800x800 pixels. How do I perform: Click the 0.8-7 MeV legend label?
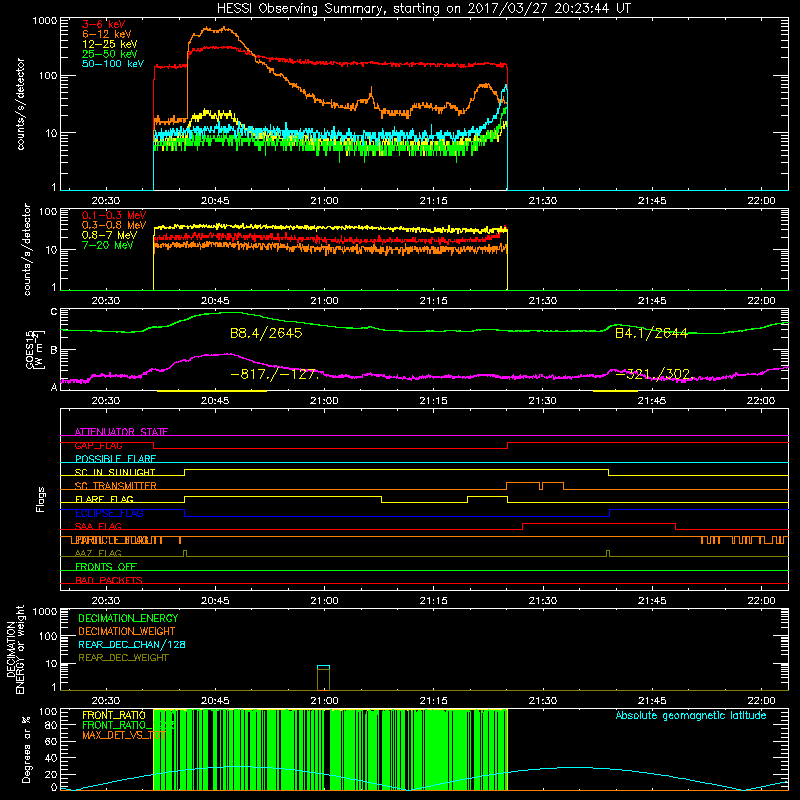click(x=109, y=235)
